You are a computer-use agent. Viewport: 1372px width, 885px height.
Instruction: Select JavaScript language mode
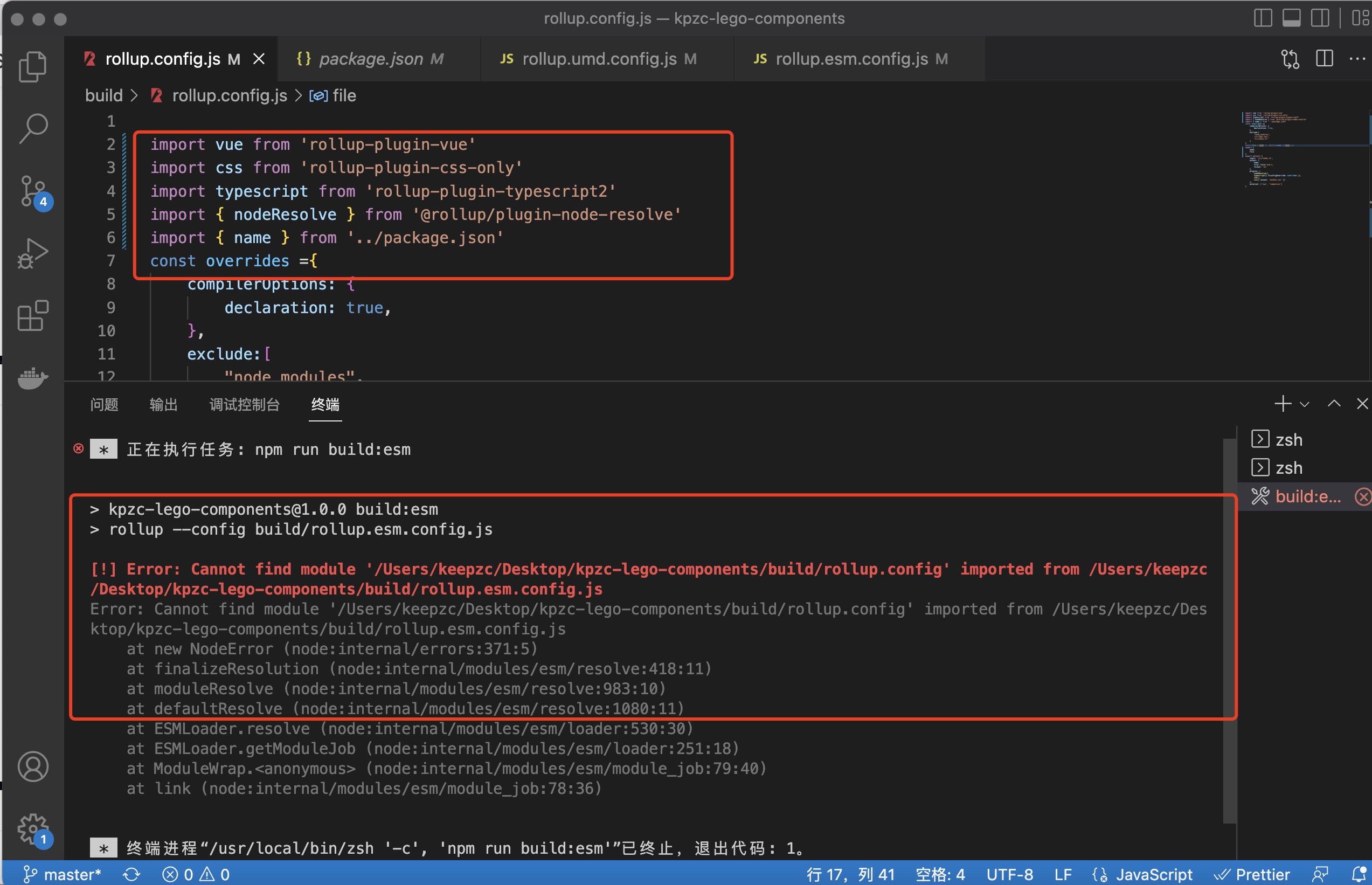(1142, 874)
